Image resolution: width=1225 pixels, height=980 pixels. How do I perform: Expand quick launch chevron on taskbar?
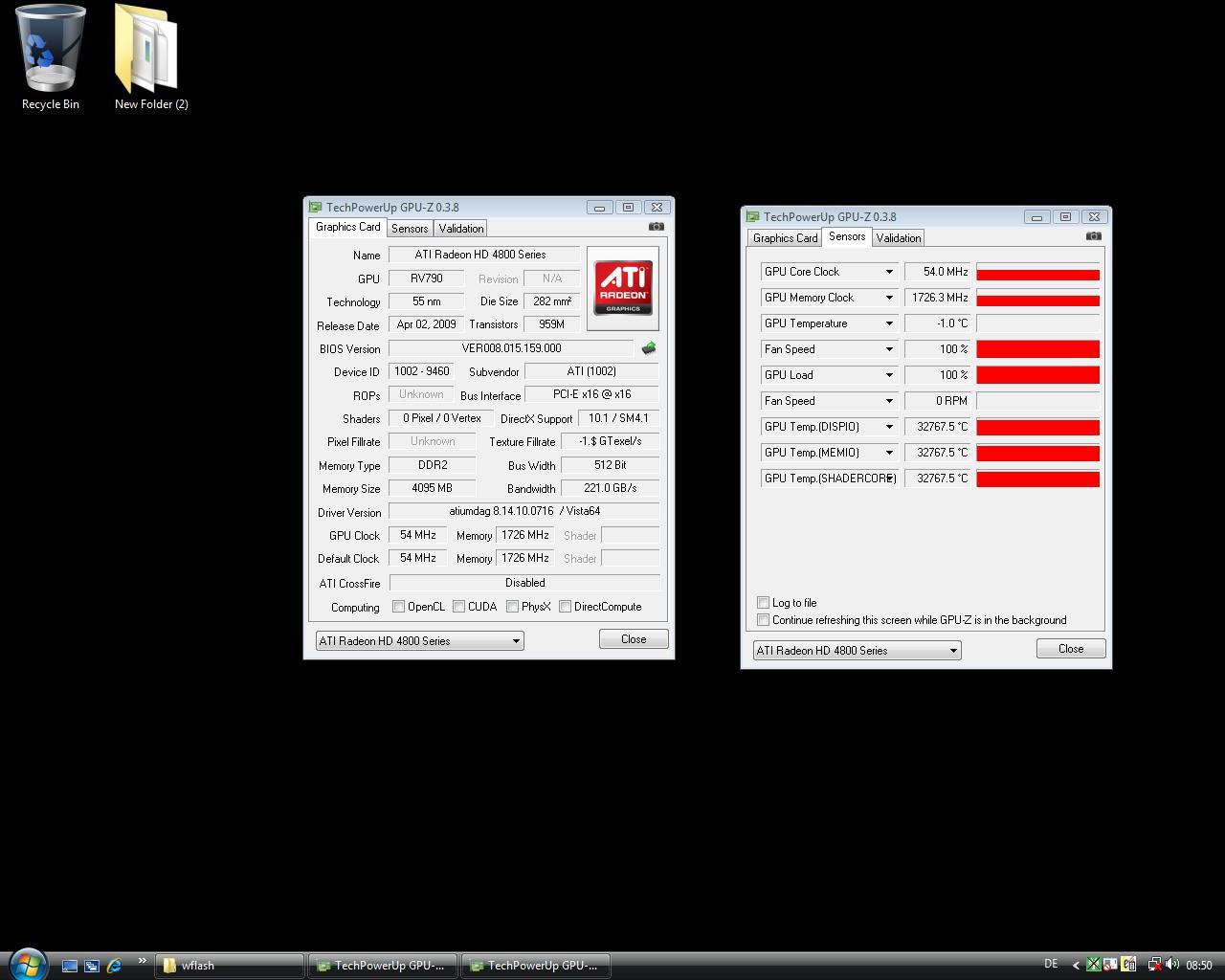[143, 961]
